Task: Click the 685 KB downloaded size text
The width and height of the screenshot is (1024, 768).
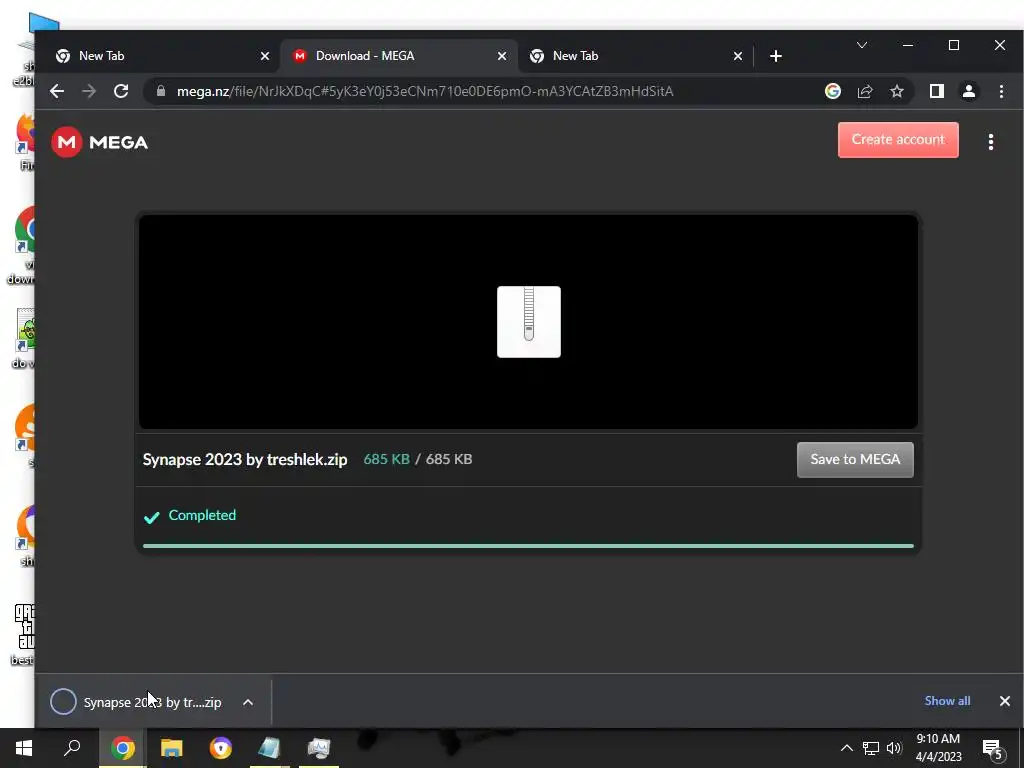Action: 387,460
